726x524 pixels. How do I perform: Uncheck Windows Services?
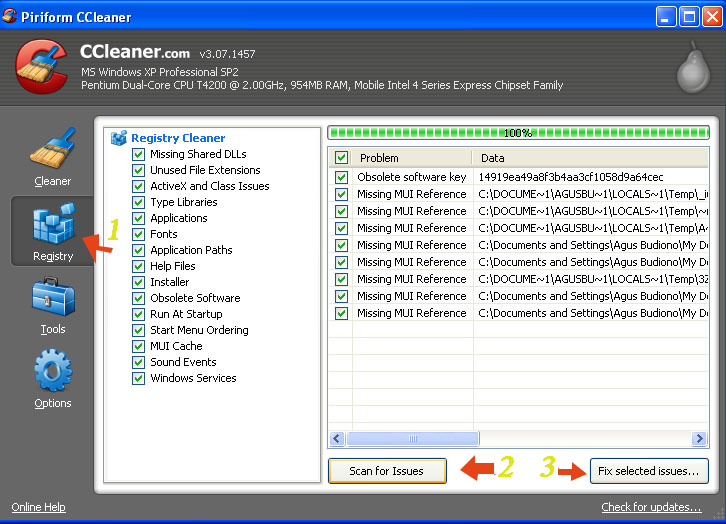pos(138,378)
